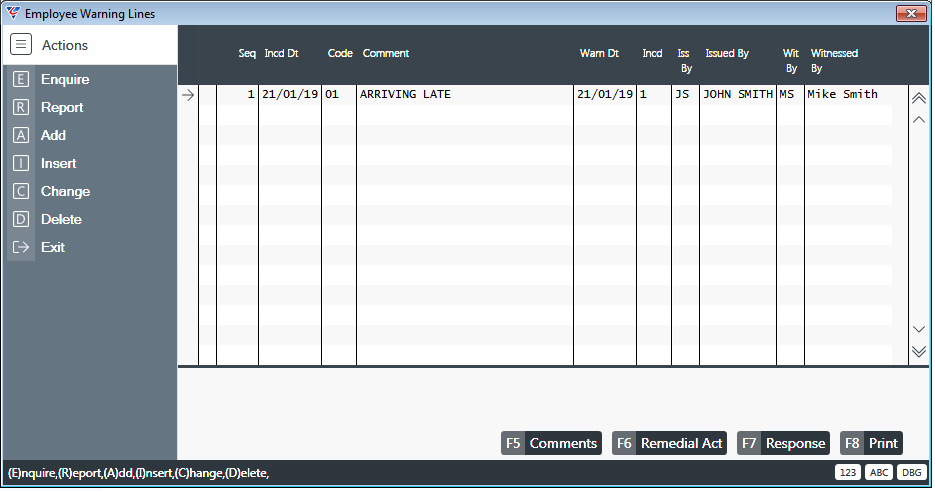935x491 pixels.
Task: Open the F6 Remedial Act button
Action: [x=669, y=443]
